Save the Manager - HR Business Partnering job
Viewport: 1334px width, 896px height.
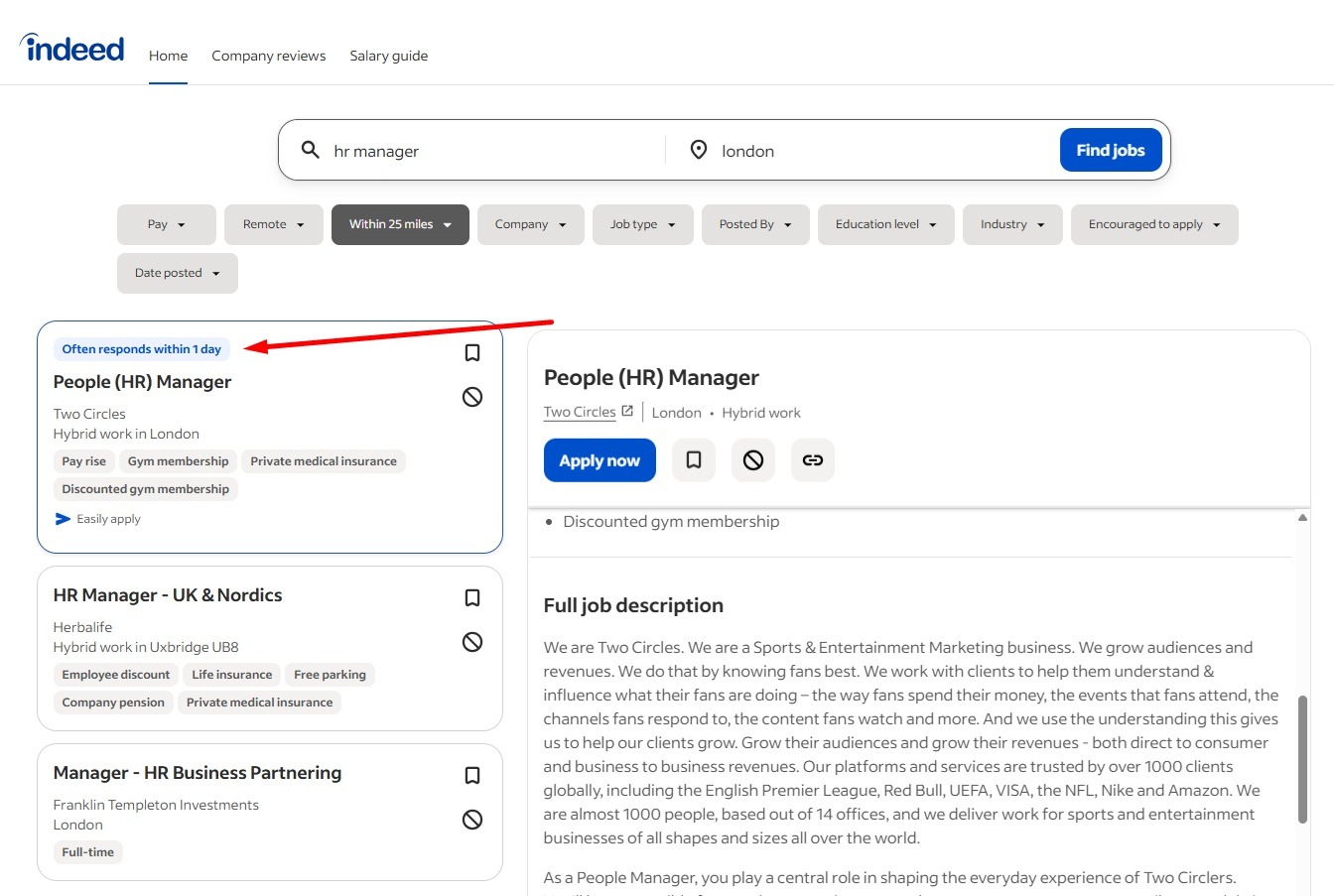472,775
